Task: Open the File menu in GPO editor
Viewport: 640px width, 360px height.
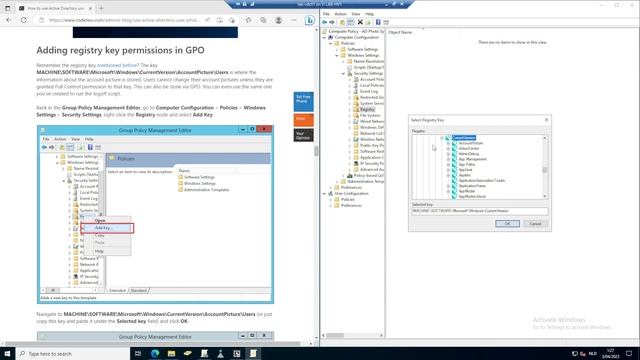Action: [326, 14]
